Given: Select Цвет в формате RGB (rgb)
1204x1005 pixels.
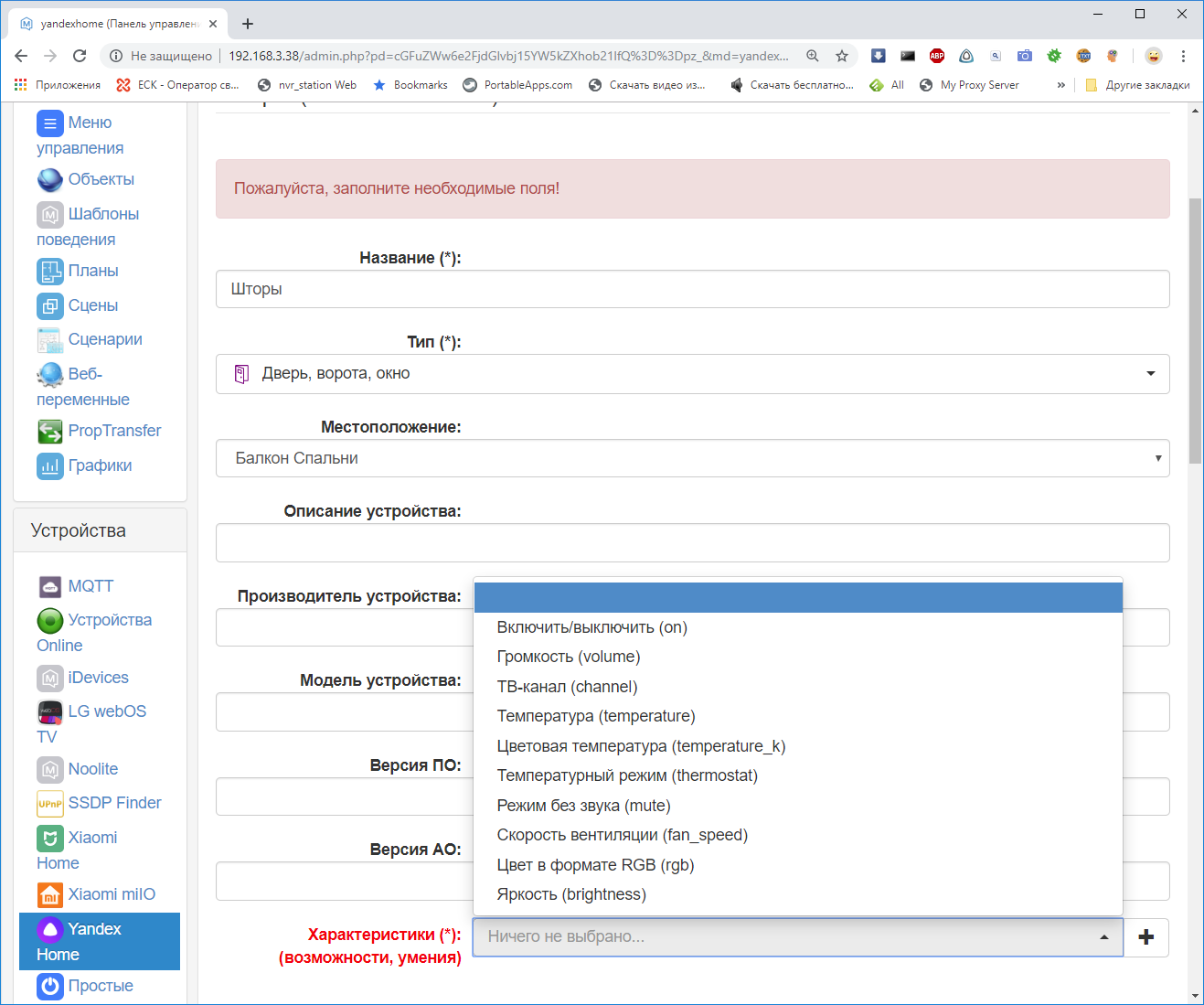Looking at the screenshot, I should [x=798, y=865].
